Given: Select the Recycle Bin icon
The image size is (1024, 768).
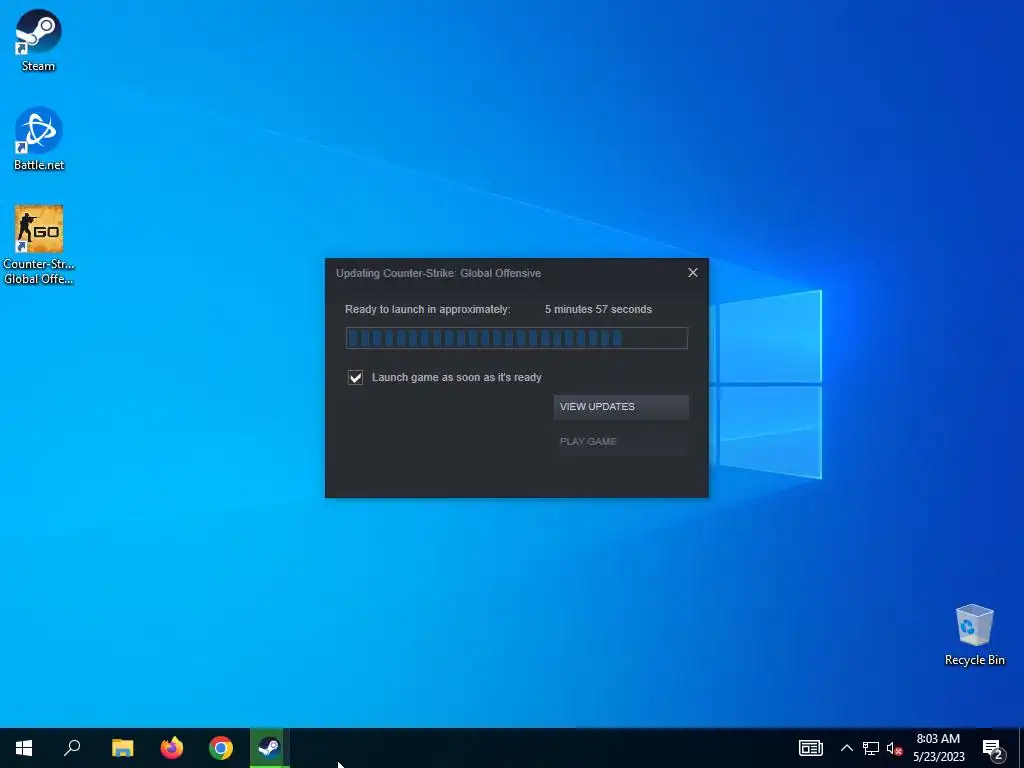Looking at the screenshot, I should [x=974, y=635].
